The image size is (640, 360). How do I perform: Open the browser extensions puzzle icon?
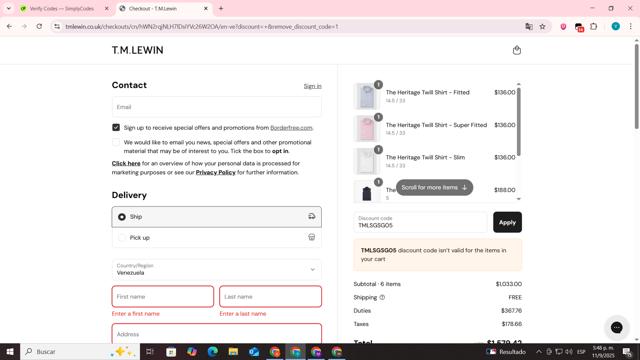coord(593,27)
